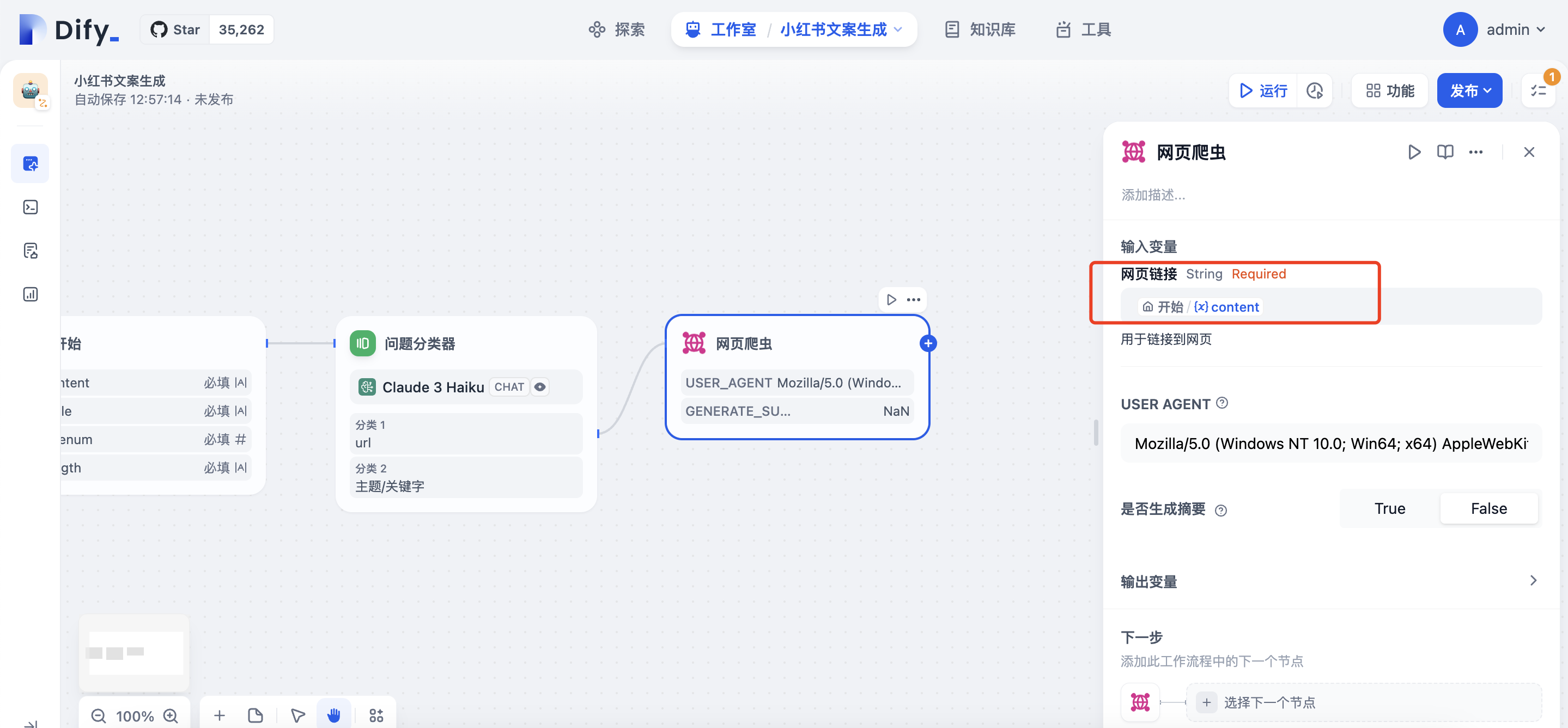Open help book icon in 网页爬虫 panel
This screenshot has height=728, width=1568.
pos(1445,152)
